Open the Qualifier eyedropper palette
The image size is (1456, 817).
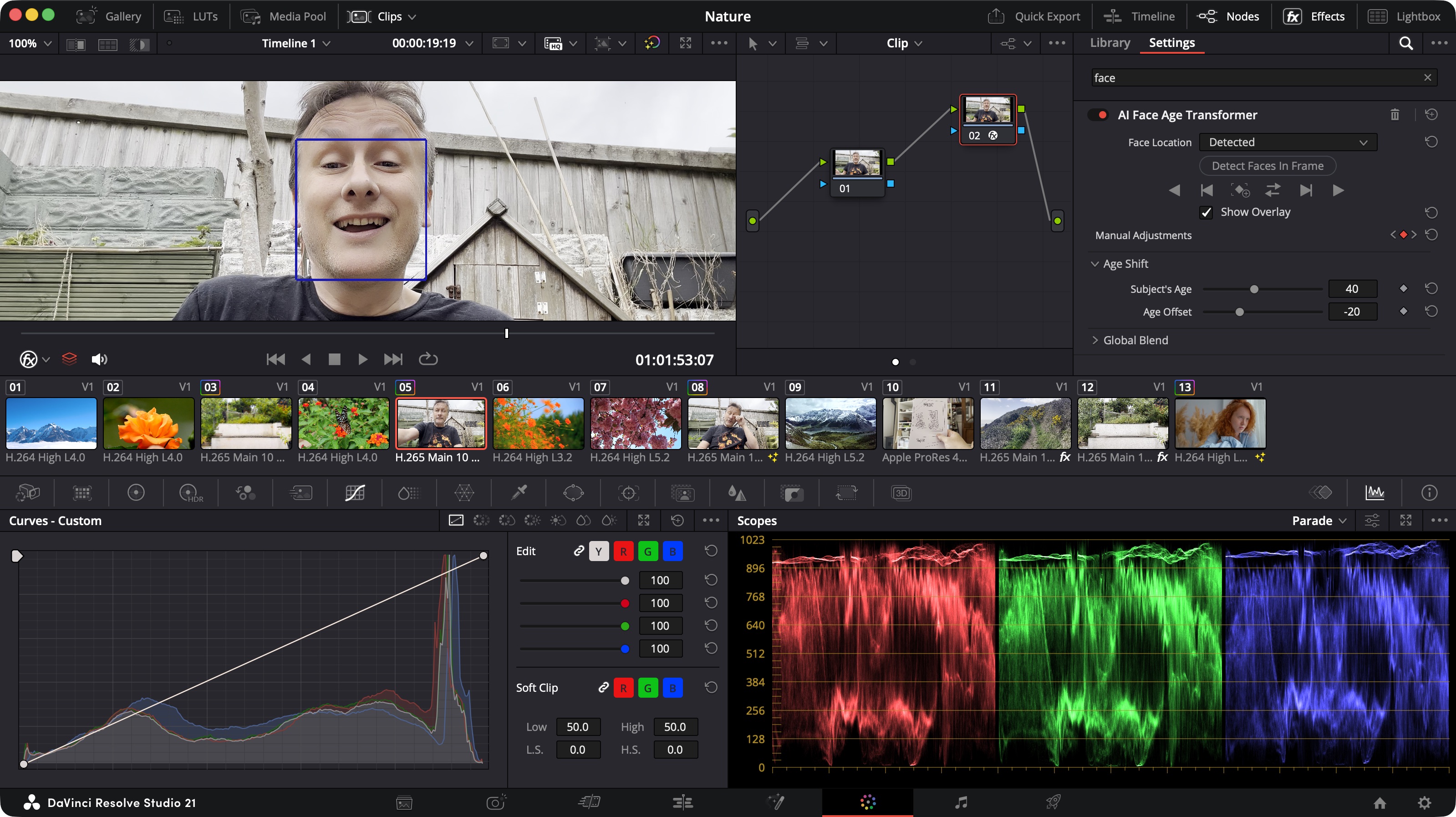point(518,492)
